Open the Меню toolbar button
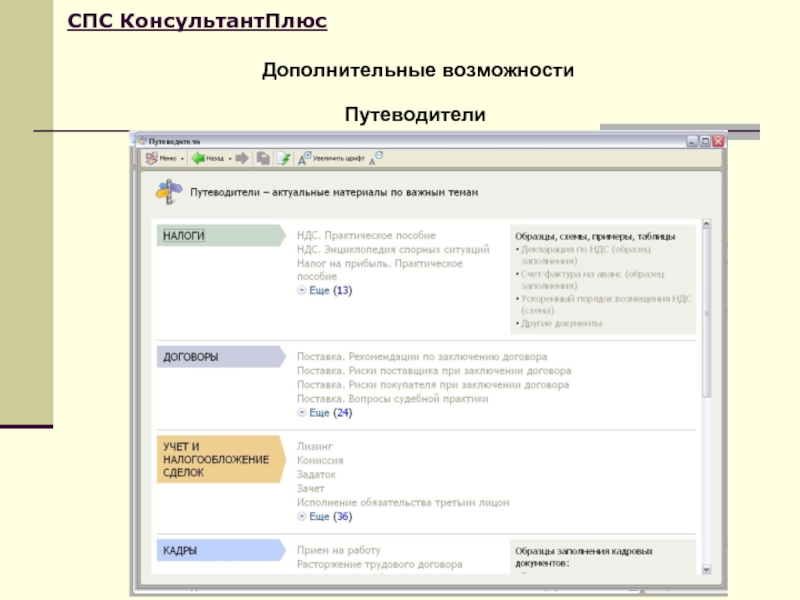The width and height of the screenshot is (800, 600). [161, 158]
